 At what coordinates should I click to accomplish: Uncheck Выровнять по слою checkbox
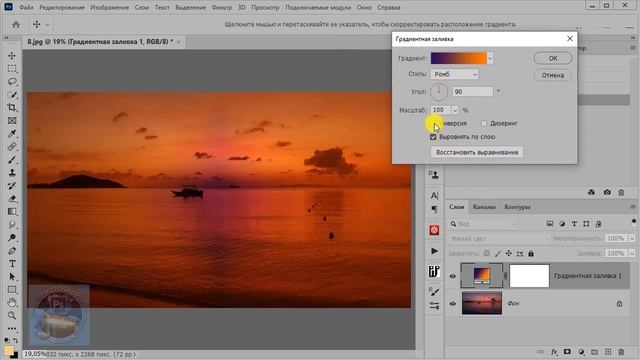(x=433, y=137)
